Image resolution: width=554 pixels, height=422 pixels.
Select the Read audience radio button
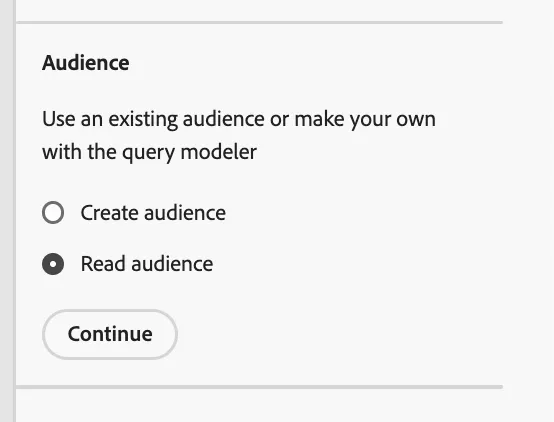point(53,264)
